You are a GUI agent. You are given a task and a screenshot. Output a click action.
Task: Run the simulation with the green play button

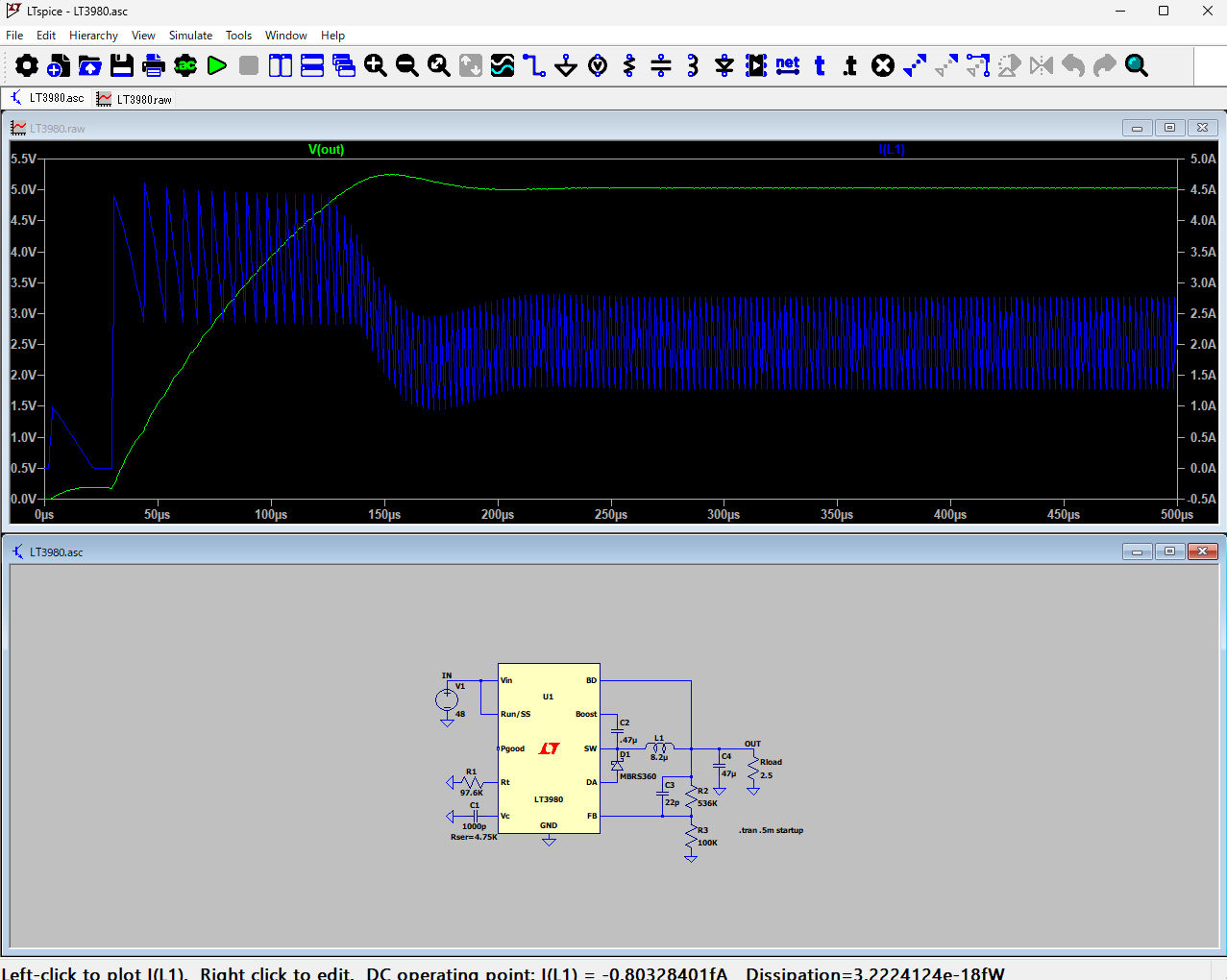tap(217, 65)
